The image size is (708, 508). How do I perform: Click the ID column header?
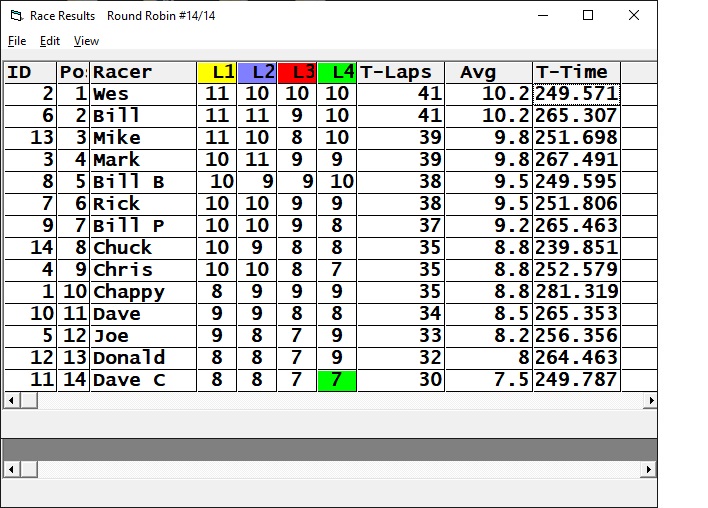click(x=30, y=72)
